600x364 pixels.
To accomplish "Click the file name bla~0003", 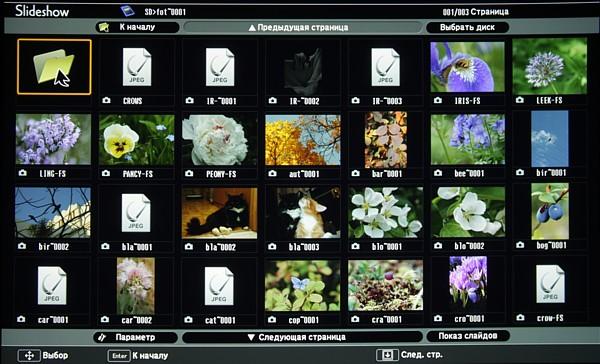I will 304,247.
